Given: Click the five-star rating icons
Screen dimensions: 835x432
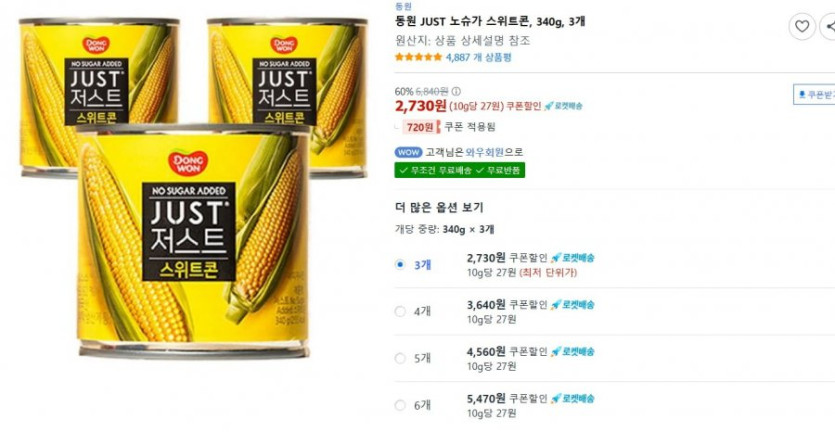Looking at the screenshot, I should [419, 57].
